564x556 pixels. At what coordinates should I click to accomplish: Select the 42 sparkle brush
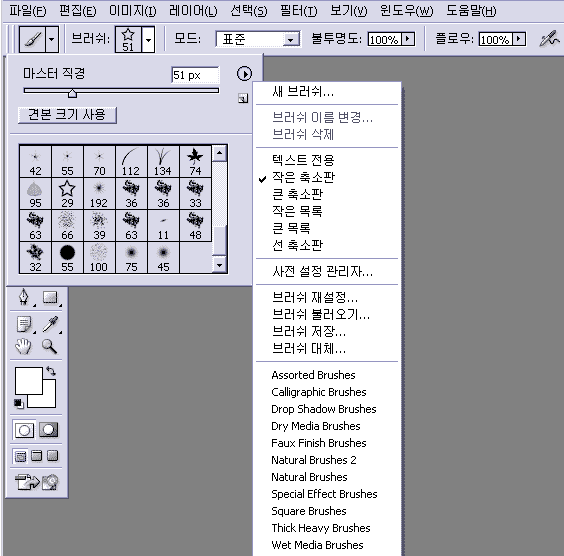pos(35,161)
